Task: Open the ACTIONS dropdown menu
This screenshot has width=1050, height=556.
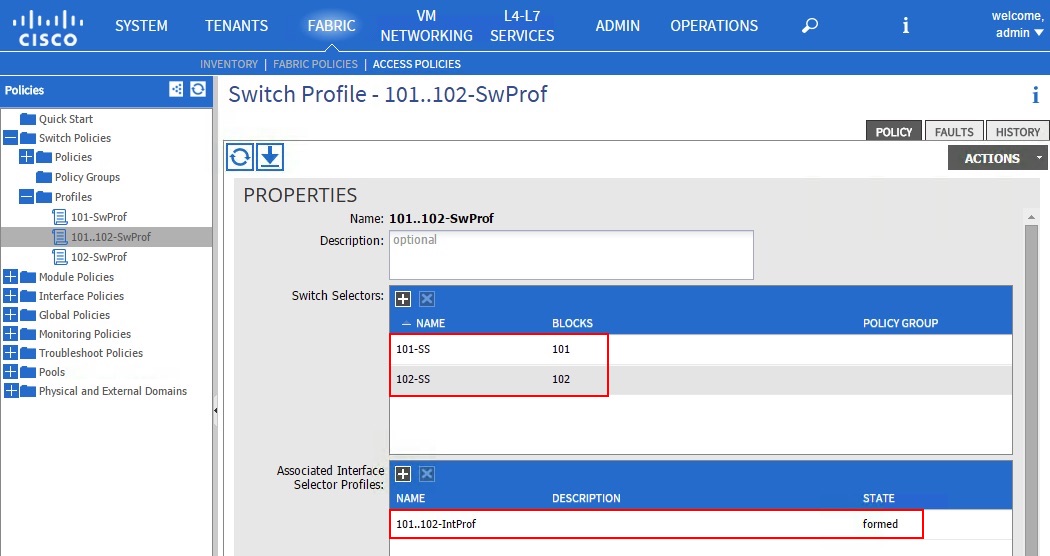Action: click(x=997, y=158)
